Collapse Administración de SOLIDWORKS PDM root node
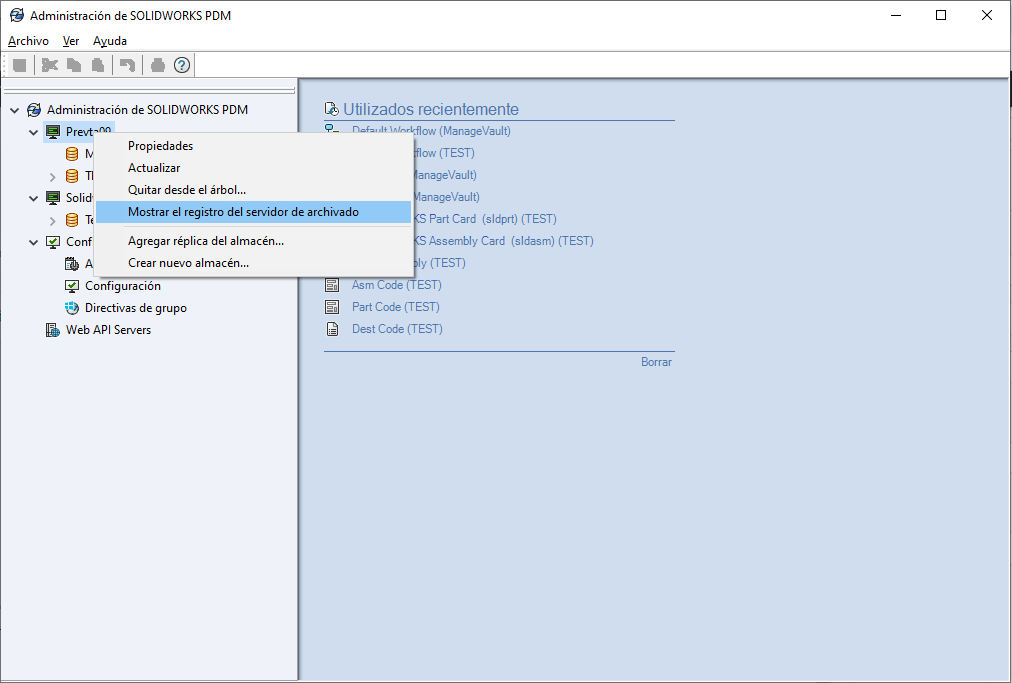 point(14,110)
